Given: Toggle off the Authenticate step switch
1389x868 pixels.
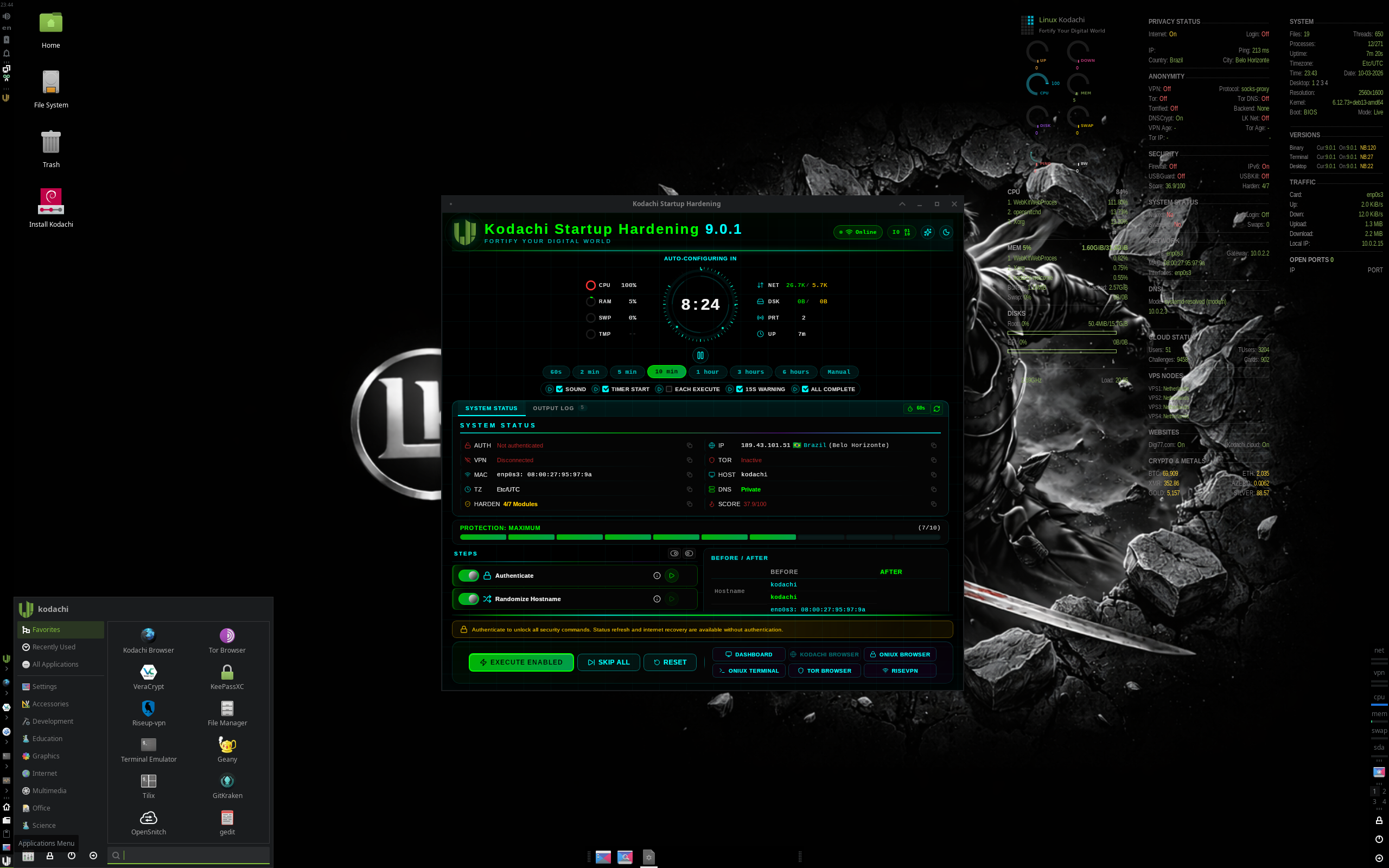Looking at the screenshot, I should [x=469, y=576].
